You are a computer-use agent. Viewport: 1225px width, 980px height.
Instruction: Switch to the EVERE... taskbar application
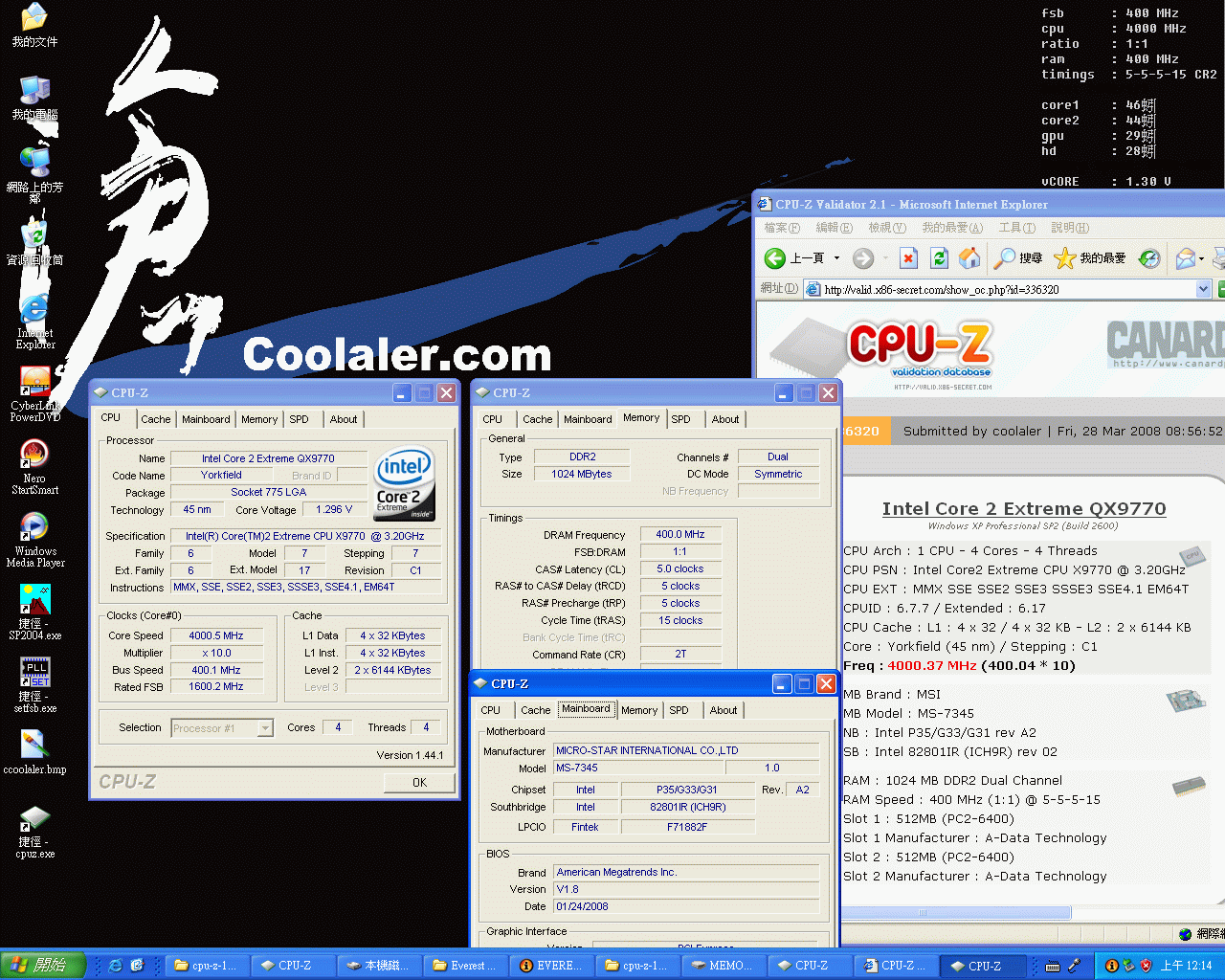point(550,965)
